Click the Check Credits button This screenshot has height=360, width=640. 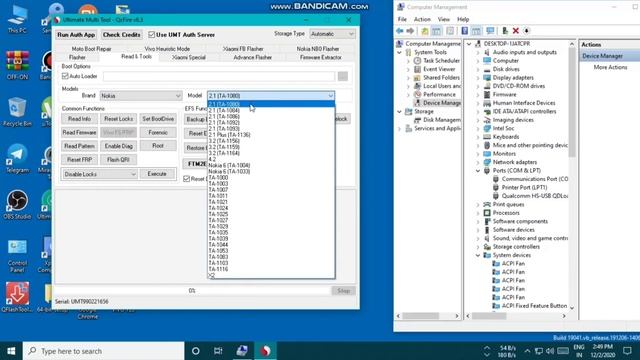(122, 35)
